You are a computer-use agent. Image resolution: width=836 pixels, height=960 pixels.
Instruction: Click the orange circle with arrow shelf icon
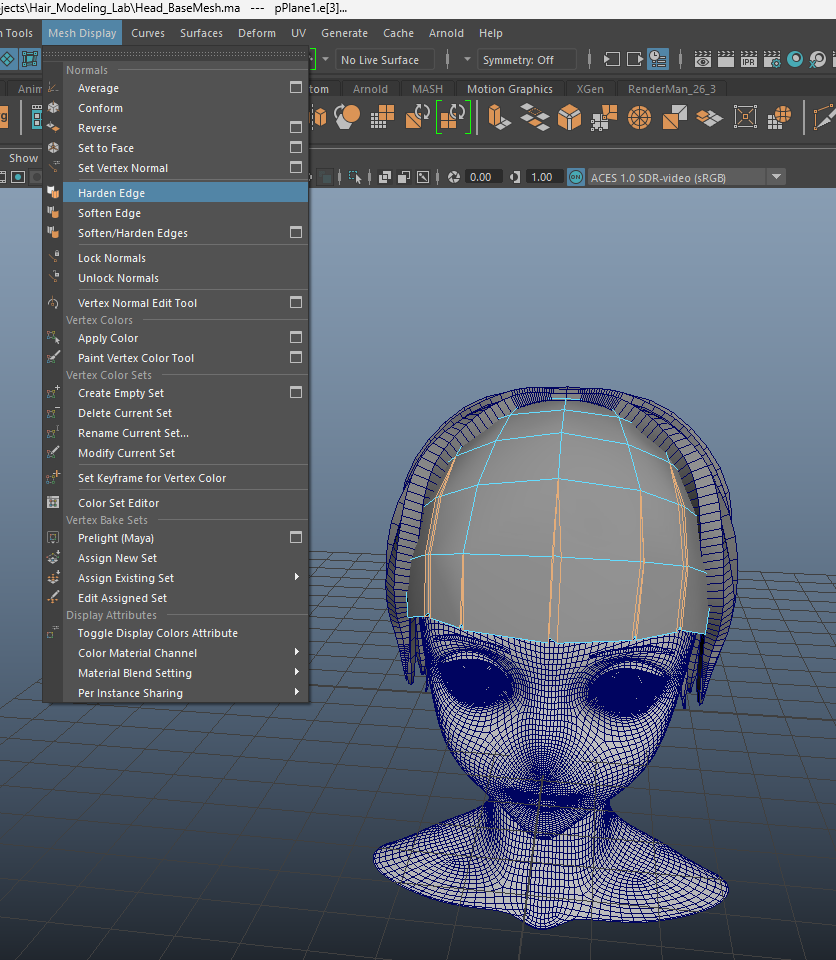tap(347, 116)
